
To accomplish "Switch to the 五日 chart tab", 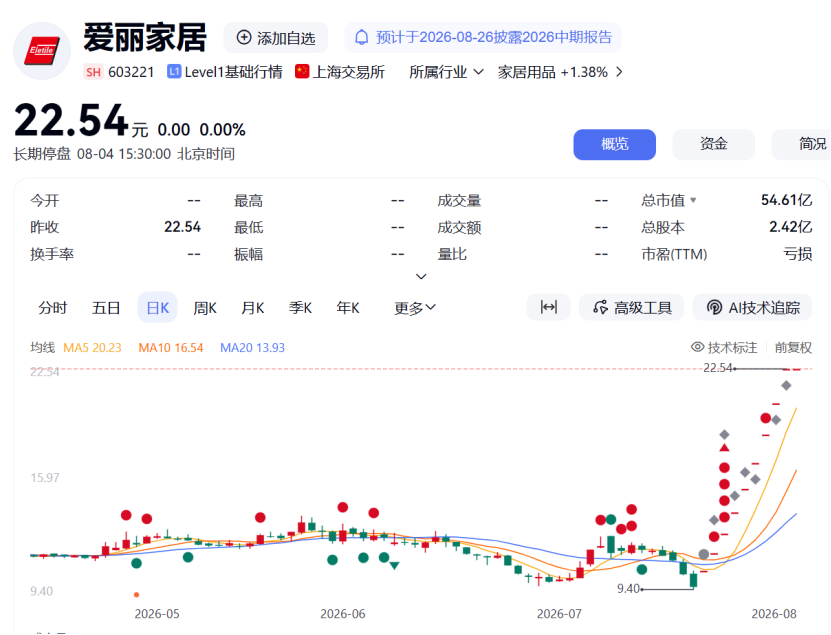I will [x=106, y=307].
